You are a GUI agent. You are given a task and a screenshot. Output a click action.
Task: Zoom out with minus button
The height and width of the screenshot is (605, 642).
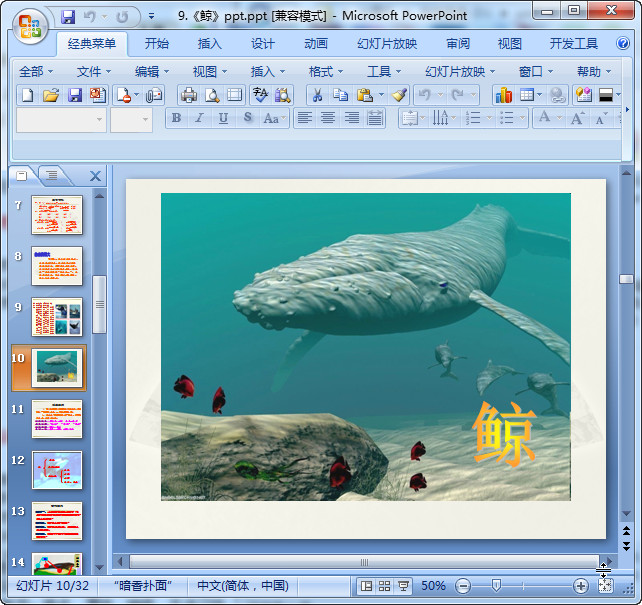[463, 586]
